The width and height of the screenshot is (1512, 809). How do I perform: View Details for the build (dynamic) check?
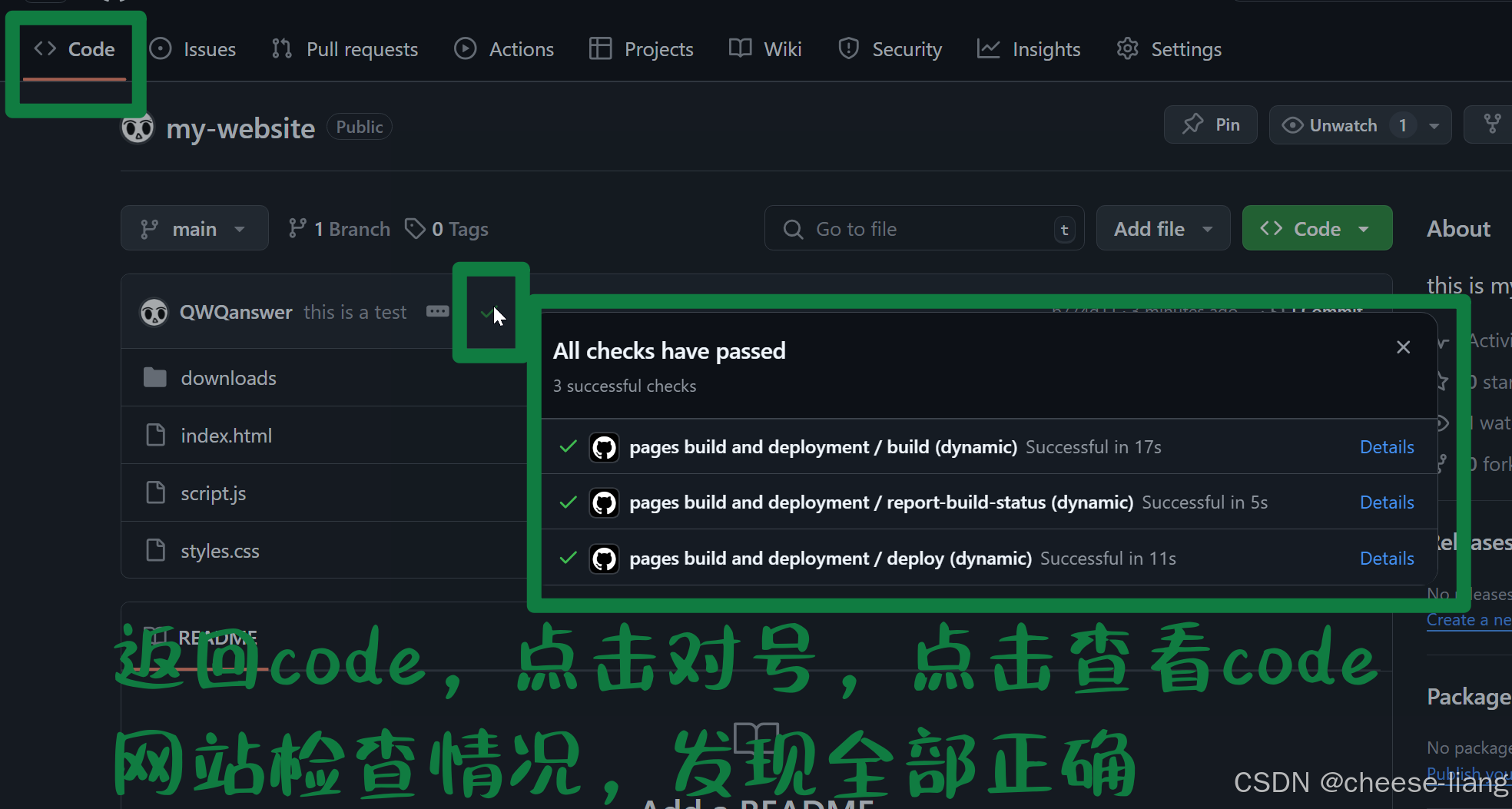[1387, 447]
